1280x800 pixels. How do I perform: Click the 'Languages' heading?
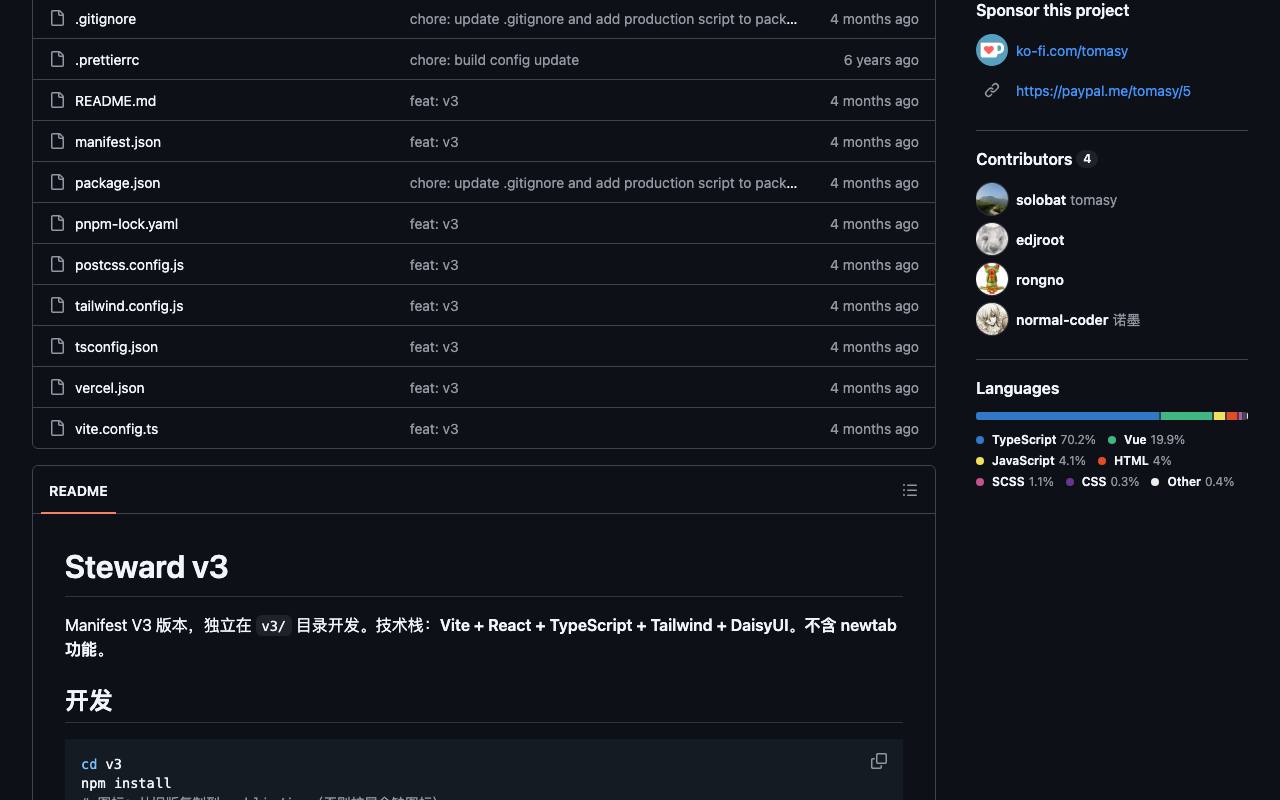pos(1017,388)
